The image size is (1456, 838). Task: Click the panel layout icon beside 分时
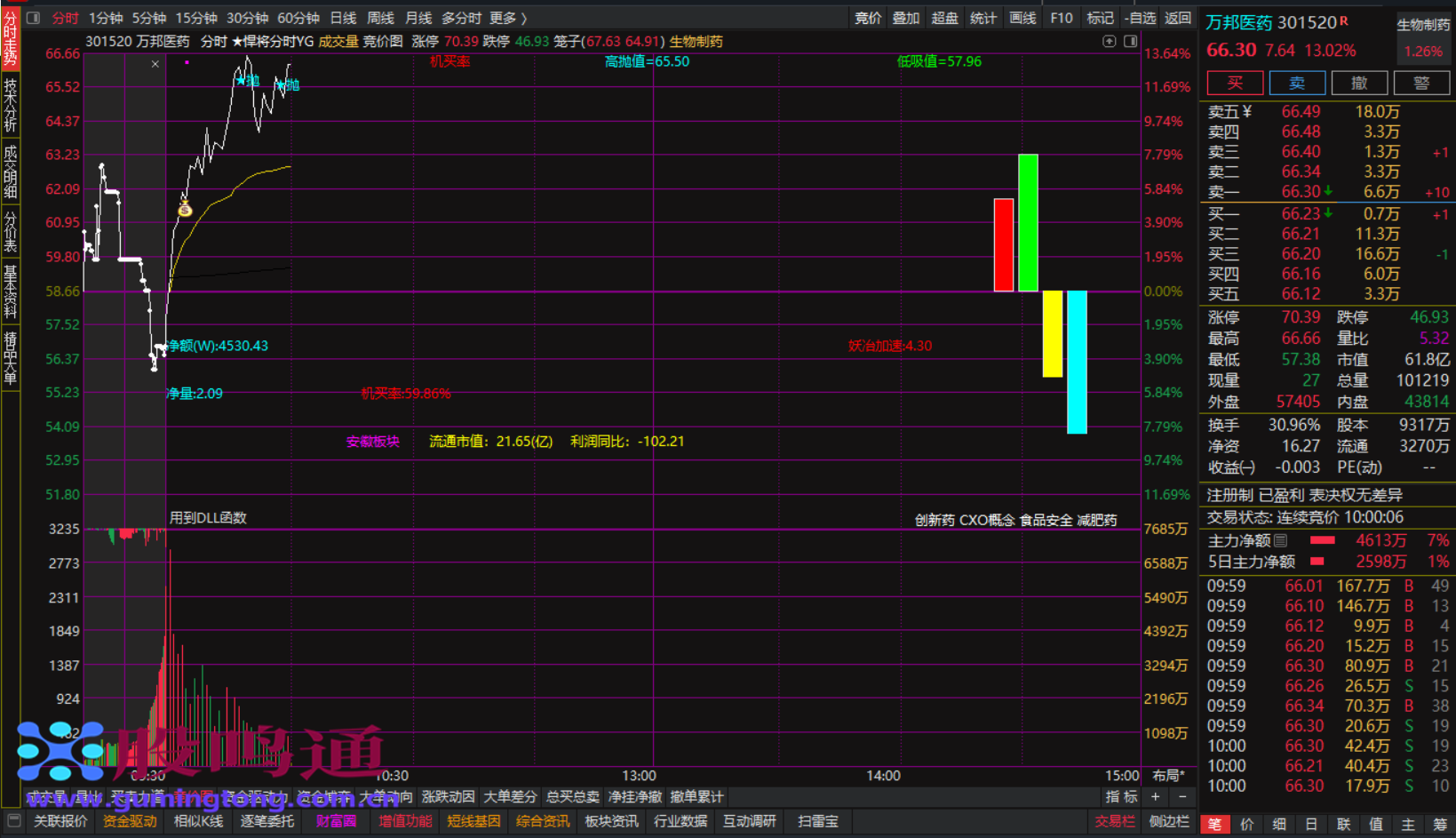tap(34, 18)
